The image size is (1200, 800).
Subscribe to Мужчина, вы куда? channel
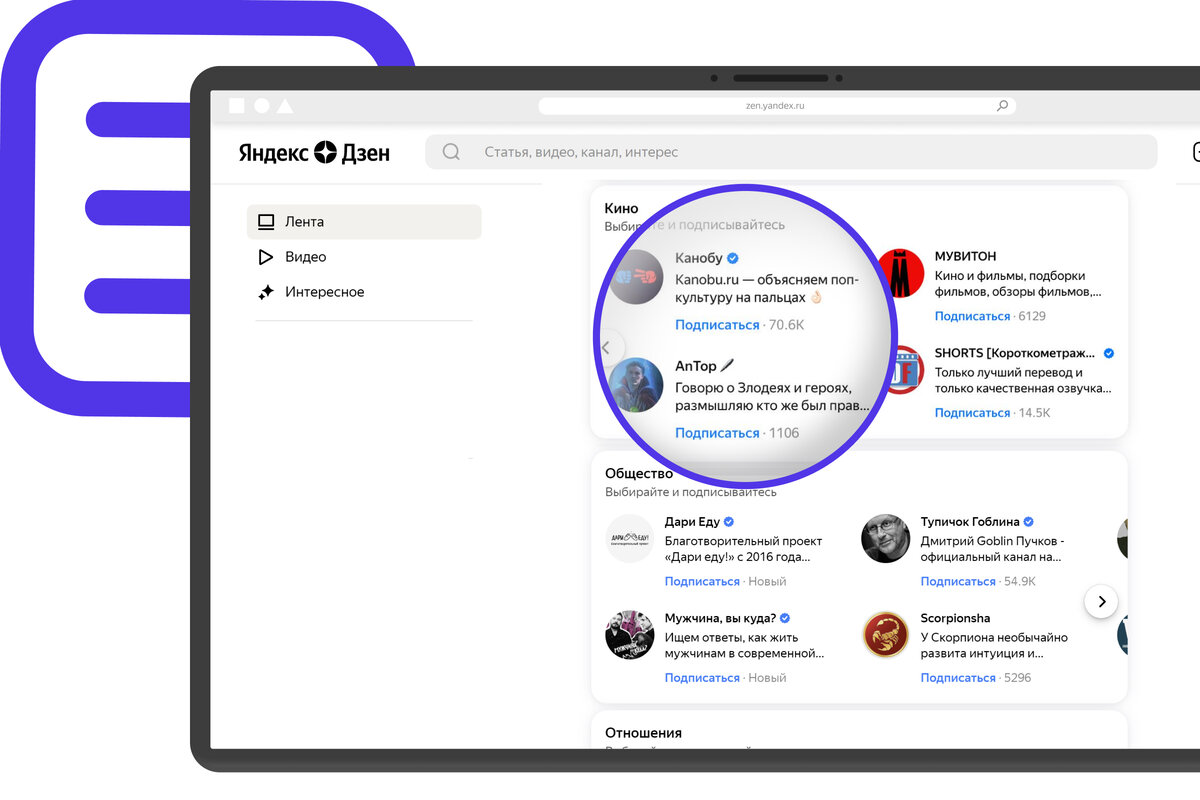pos(702,677)
